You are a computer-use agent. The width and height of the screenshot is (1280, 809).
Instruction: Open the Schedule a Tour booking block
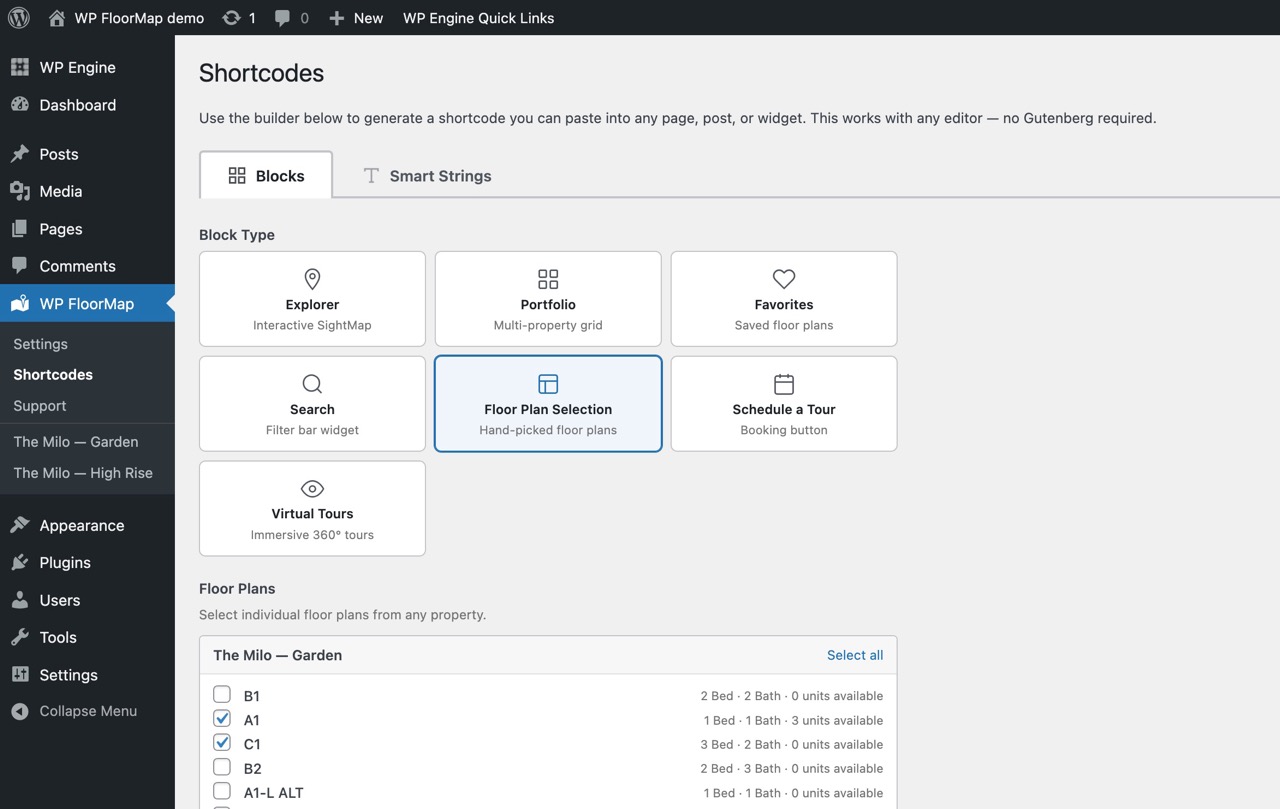[x=783, y=403]
